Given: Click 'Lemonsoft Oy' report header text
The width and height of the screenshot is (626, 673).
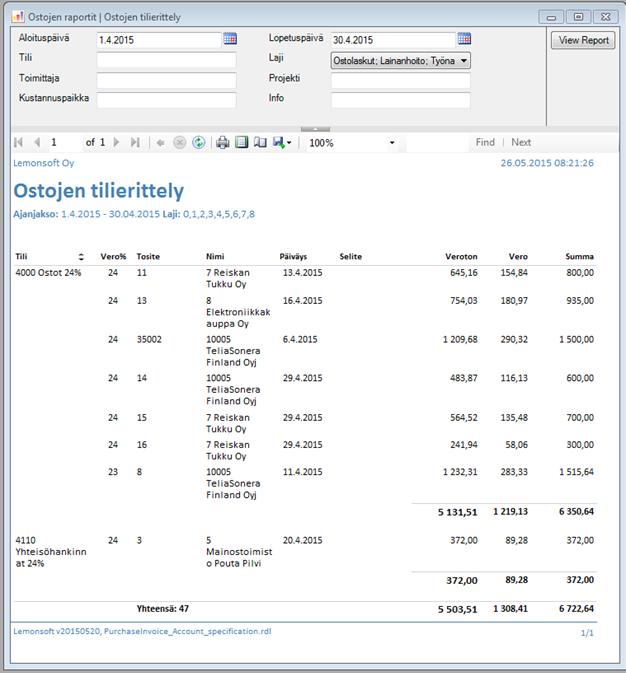Looking at the screenshot, I should pyautogui.click(x=44, y=163).
